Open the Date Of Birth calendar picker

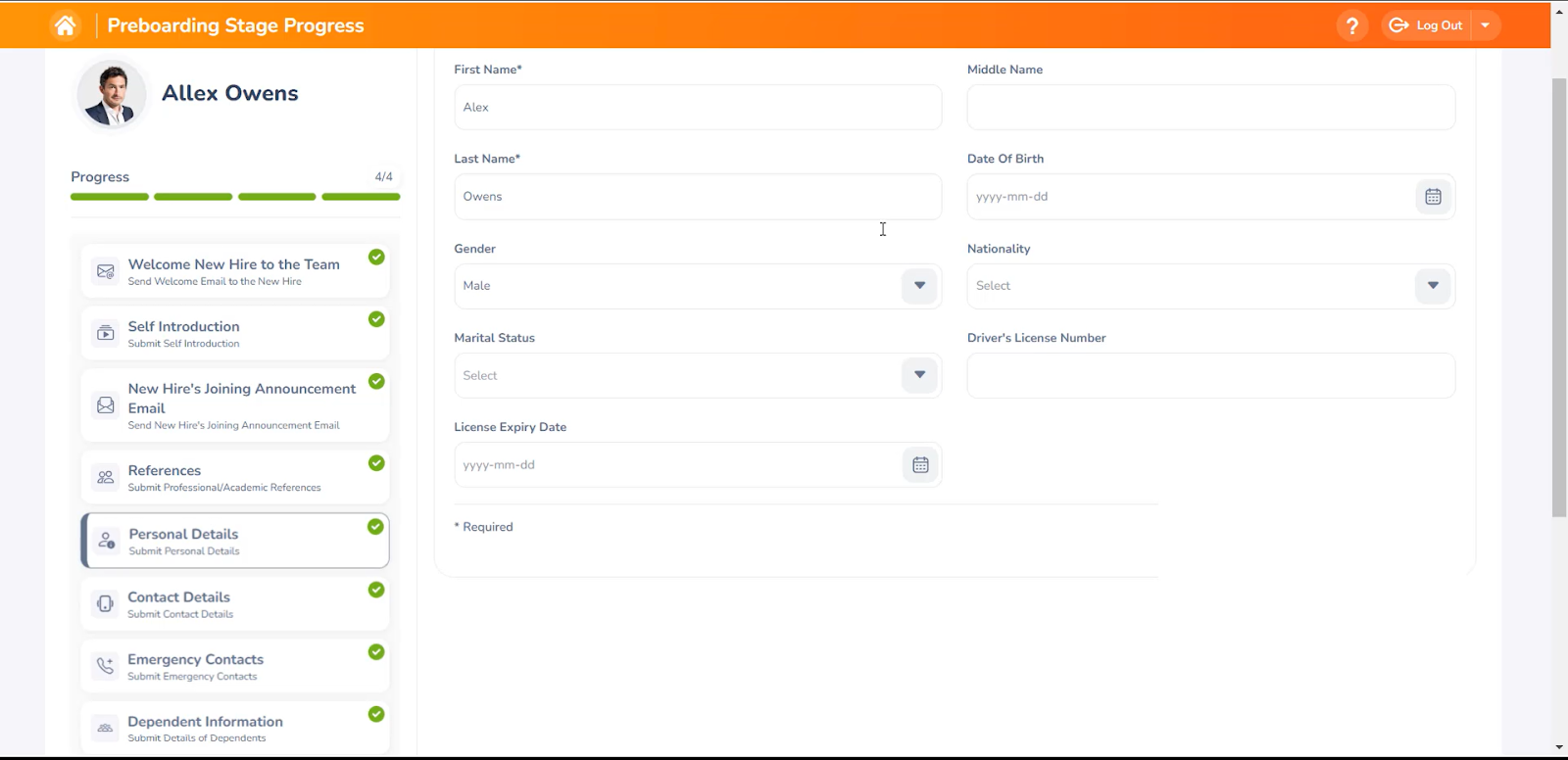click(1433, 197)
